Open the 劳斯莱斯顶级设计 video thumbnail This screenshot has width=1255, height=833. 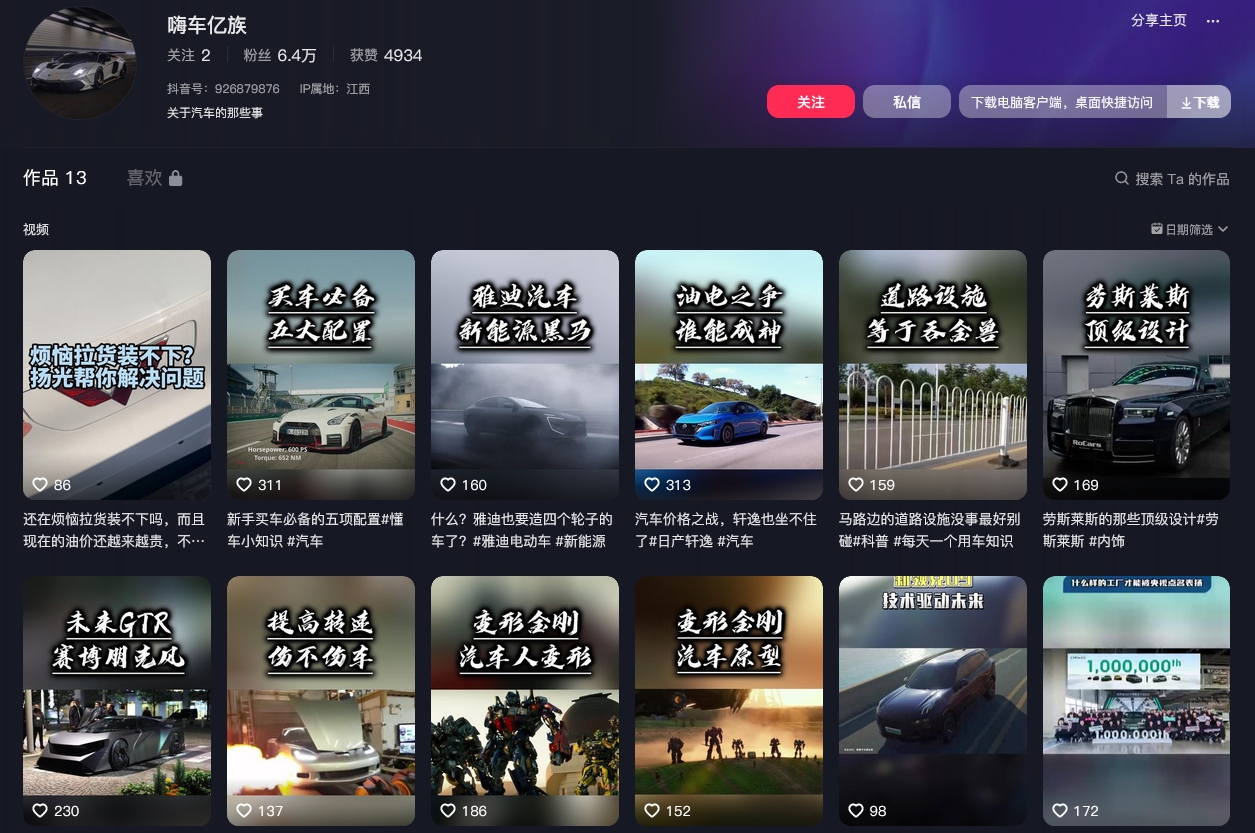point(1137,375)
